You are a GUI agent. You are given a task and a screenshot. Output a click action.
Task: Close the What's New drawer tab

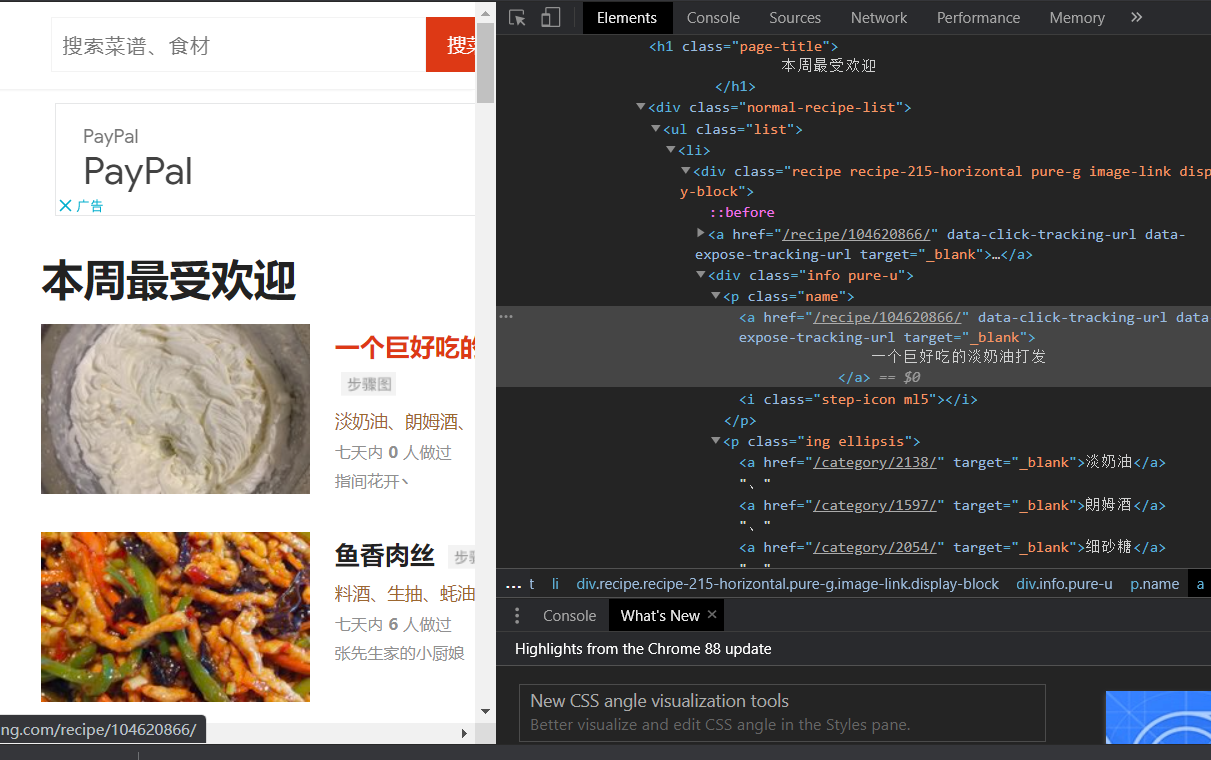[711, 615]
